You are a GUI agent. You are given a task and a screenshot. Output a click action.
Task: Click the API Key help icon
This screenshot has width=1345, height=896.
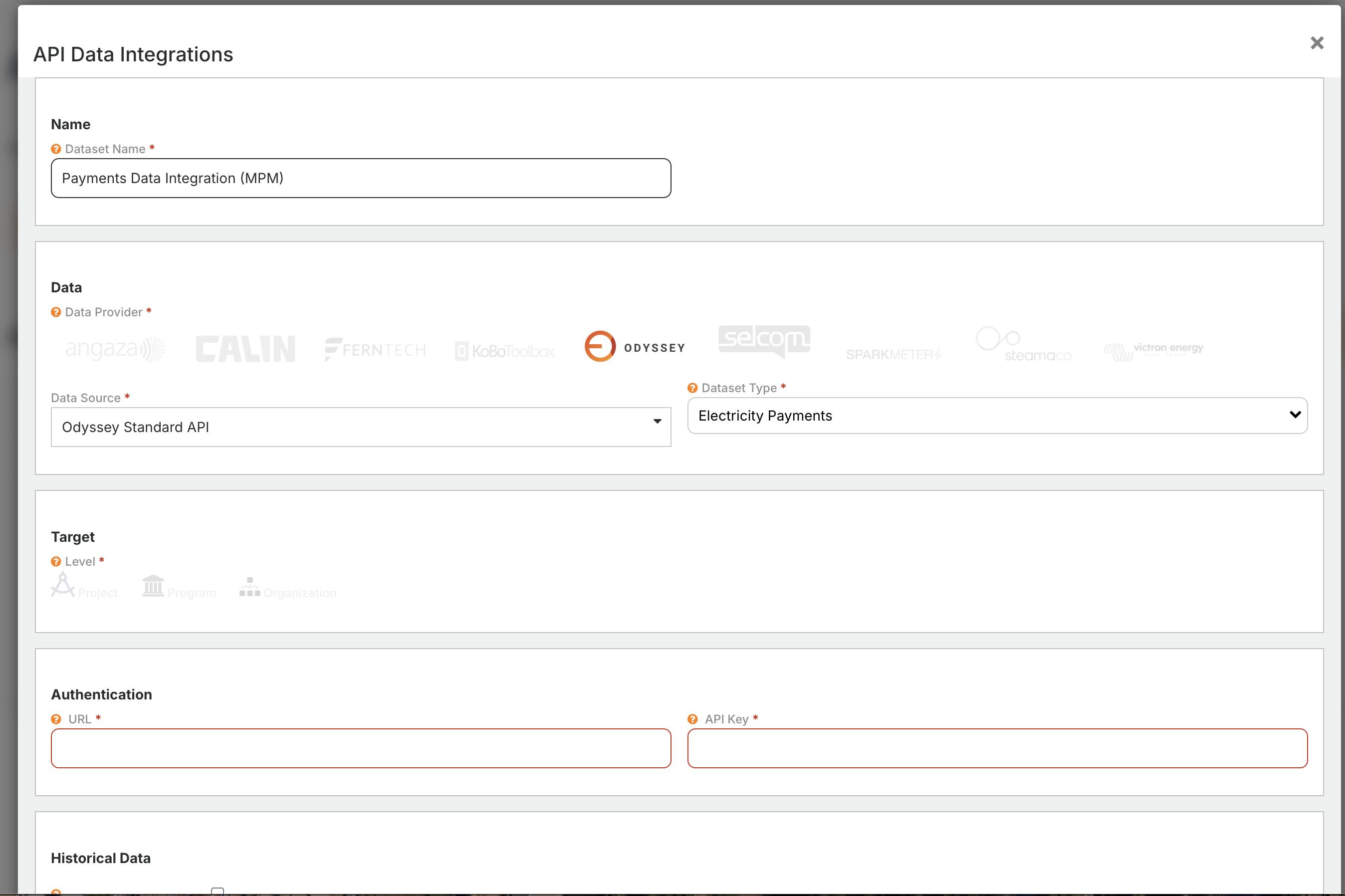pyautogui.click(x=692, y=719)
